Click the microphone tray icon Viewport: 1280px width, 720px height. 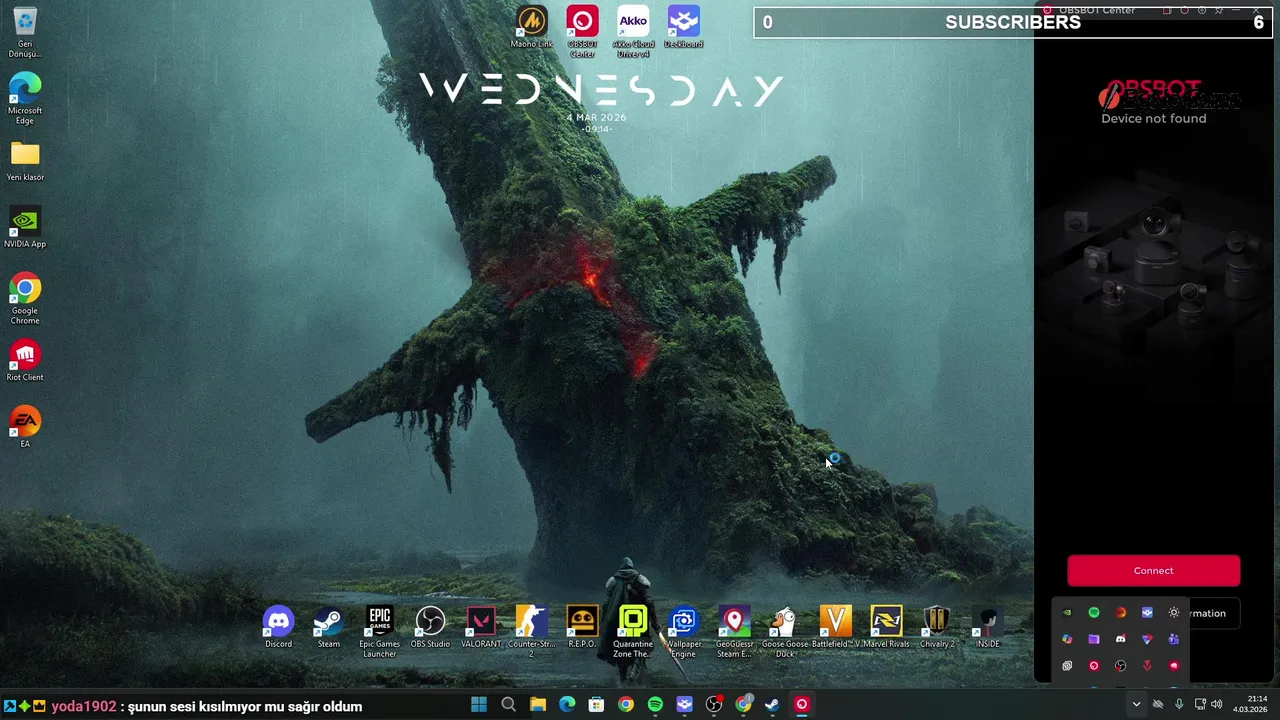[1179, 705]
